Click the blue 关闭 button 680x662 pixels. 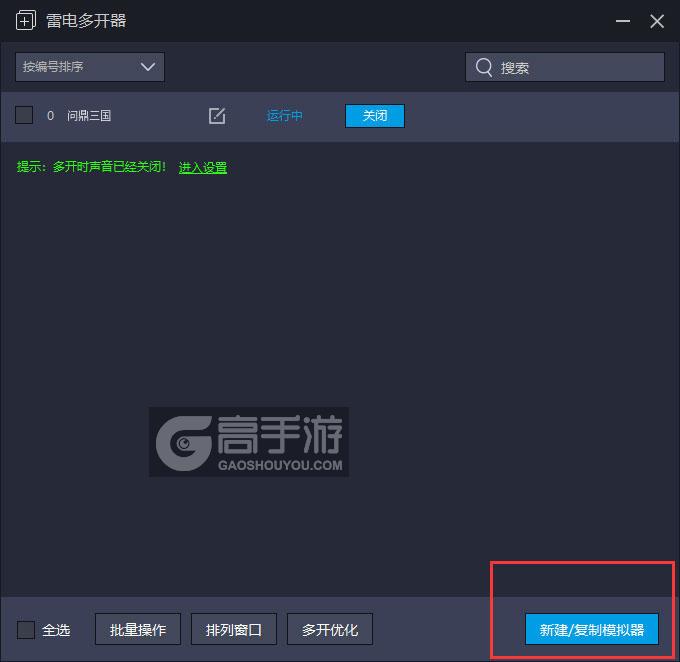click(x=375, y=116)
